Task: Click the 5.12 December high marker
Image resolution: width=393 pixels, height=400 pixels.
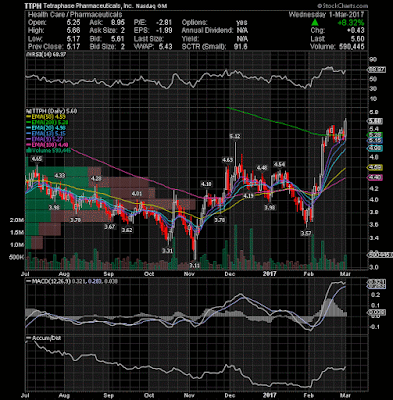Action: point(235,136)
